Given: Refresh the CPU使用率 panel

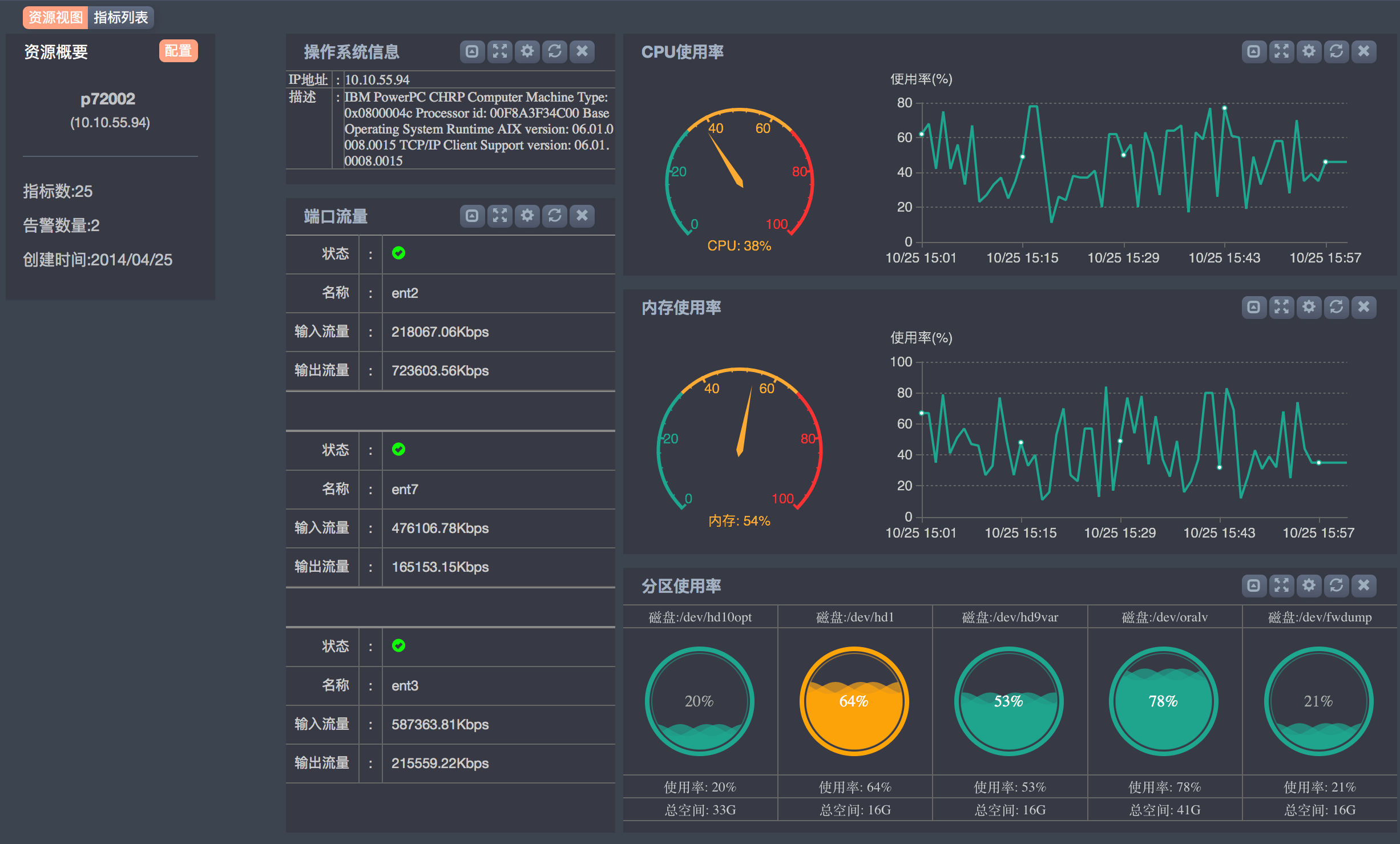Looking at the screenshot, I should (x=1336, y=51).
